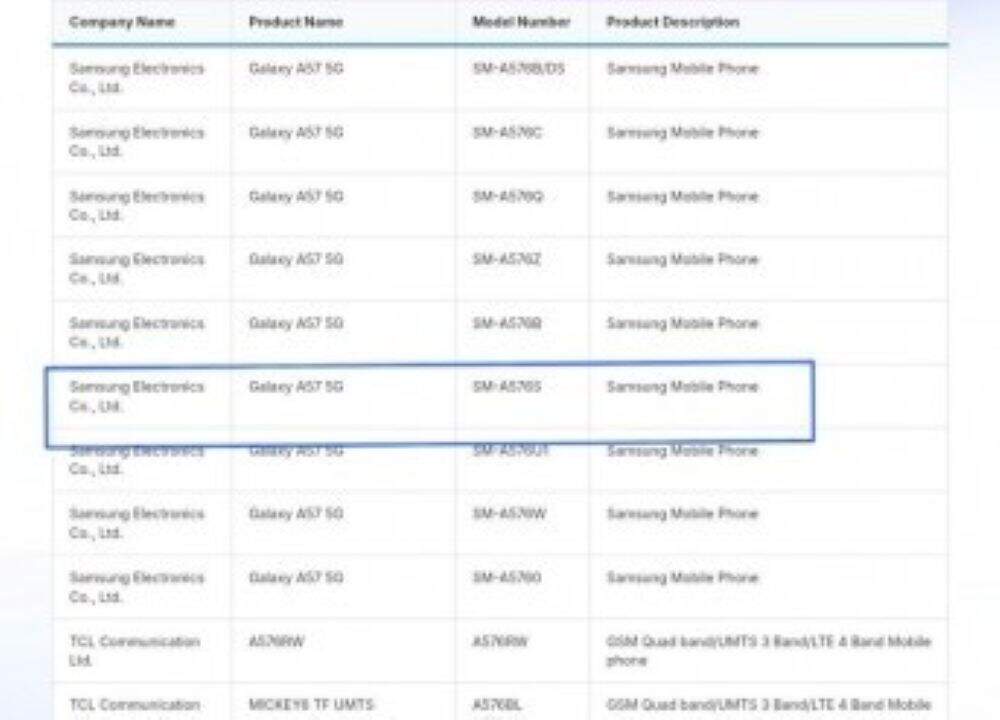
Task: Click Galaxy A57 5G in the SM-A576W row
Action: coord(296,513)
